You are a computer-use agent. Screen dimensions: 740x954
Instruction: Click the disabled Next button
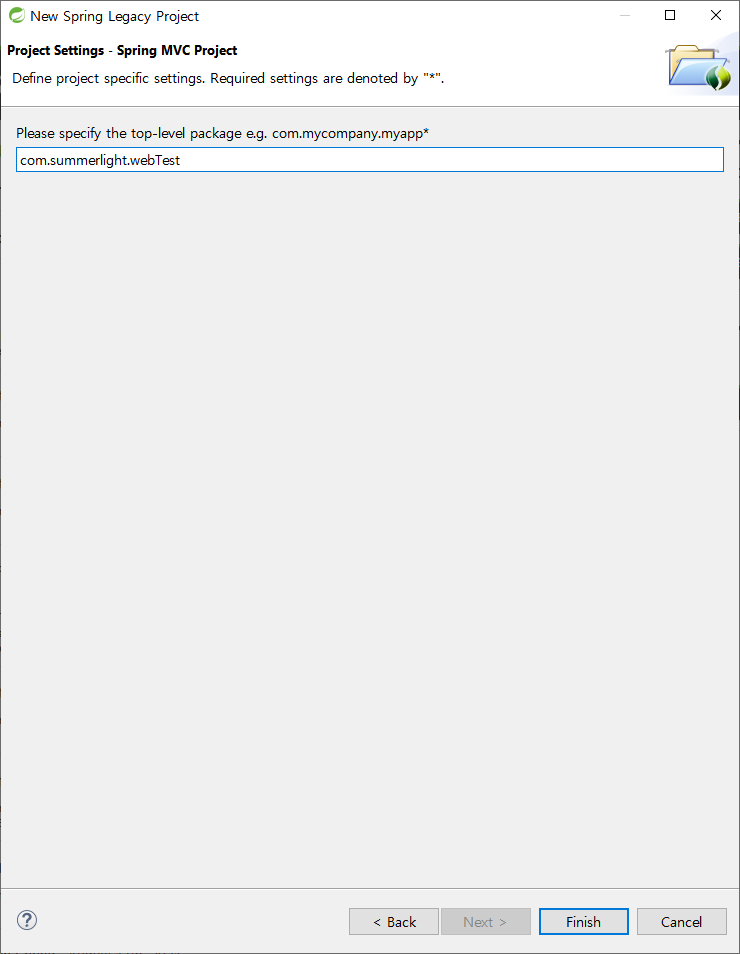[486, 922]
